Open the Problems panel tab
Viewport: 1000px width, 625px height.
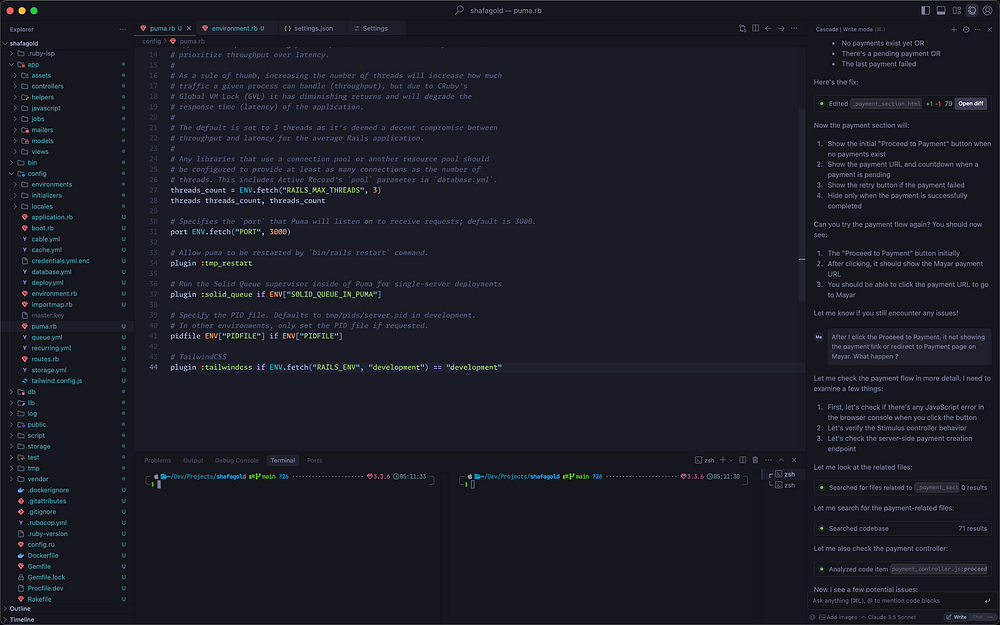point(158,460)
